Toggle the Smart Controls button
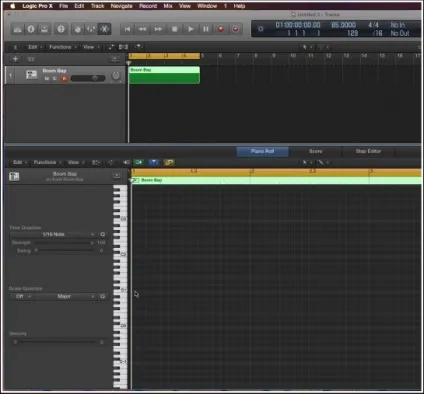Viewport: 424px width, 394px height. (x=77, y=29)
